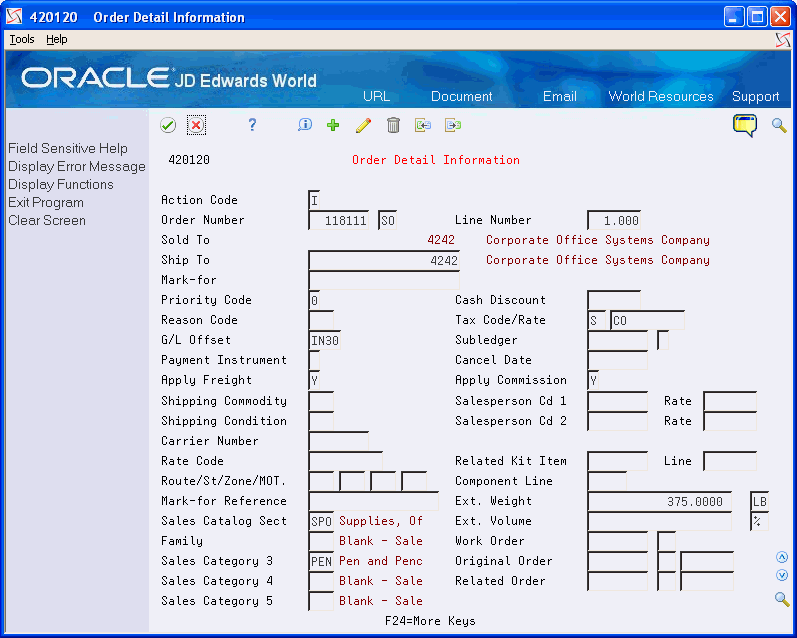The width and height of the screenshot is (797, 638).
Task: Select Display Error Message link
Action: coord(77,166)
